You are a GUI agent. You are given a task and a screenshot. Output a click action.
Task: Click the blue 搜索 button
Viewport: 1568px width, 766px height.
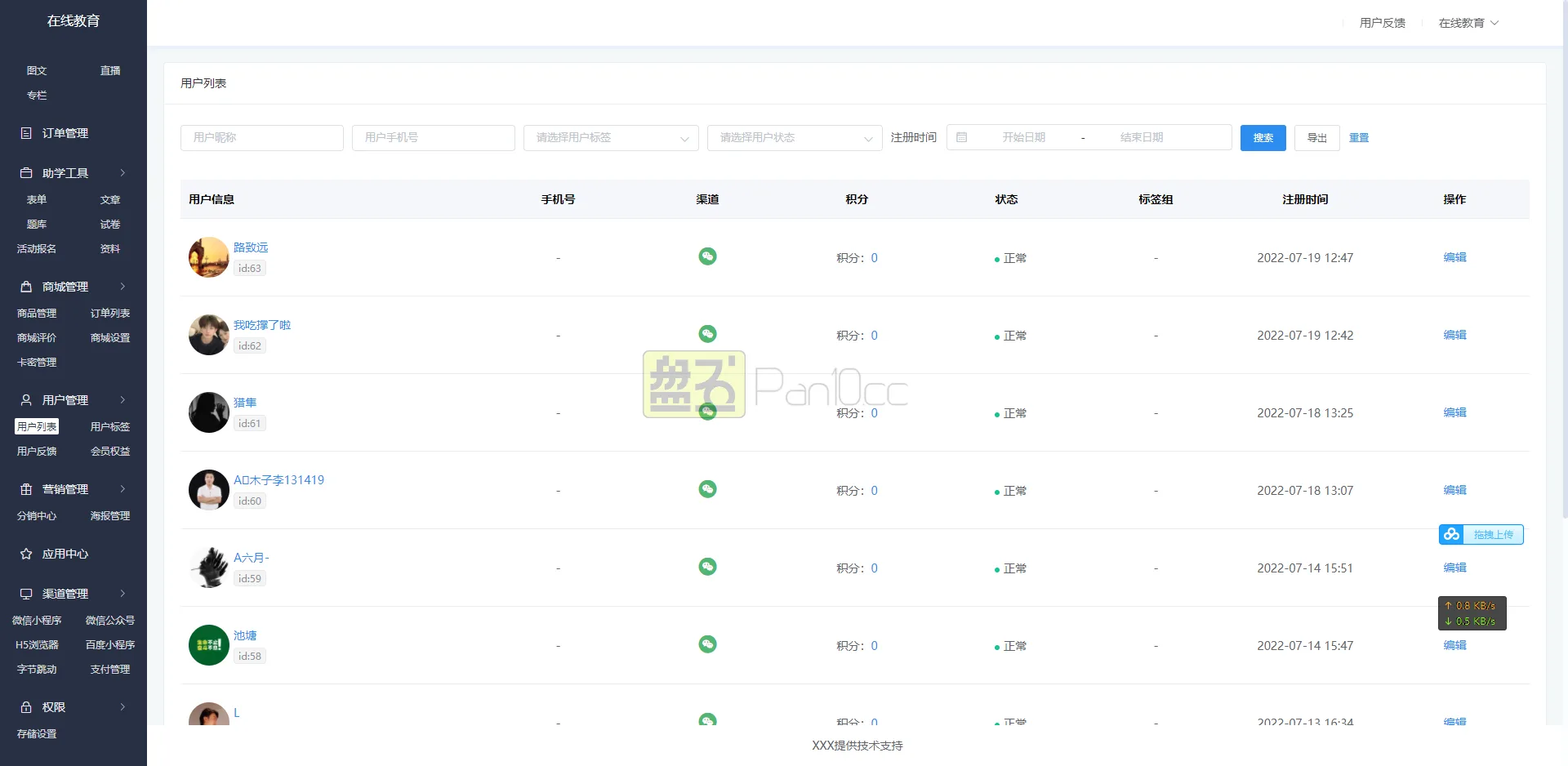[1263, 138]
